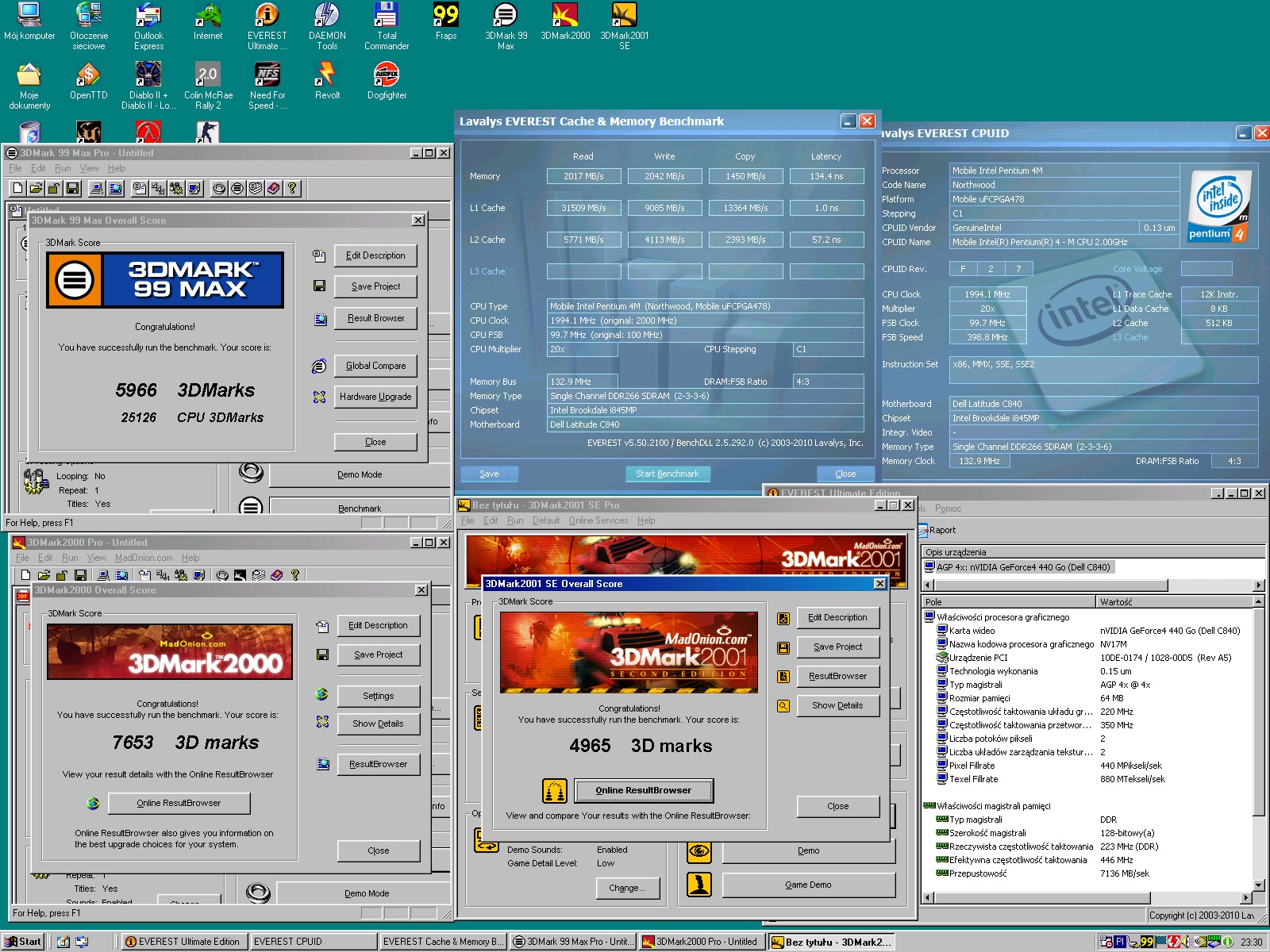
Task: Click yellow icon left of Online ResultBrowser in 3DMark2001
Action: pyautogui.click(x=555, y=791)
